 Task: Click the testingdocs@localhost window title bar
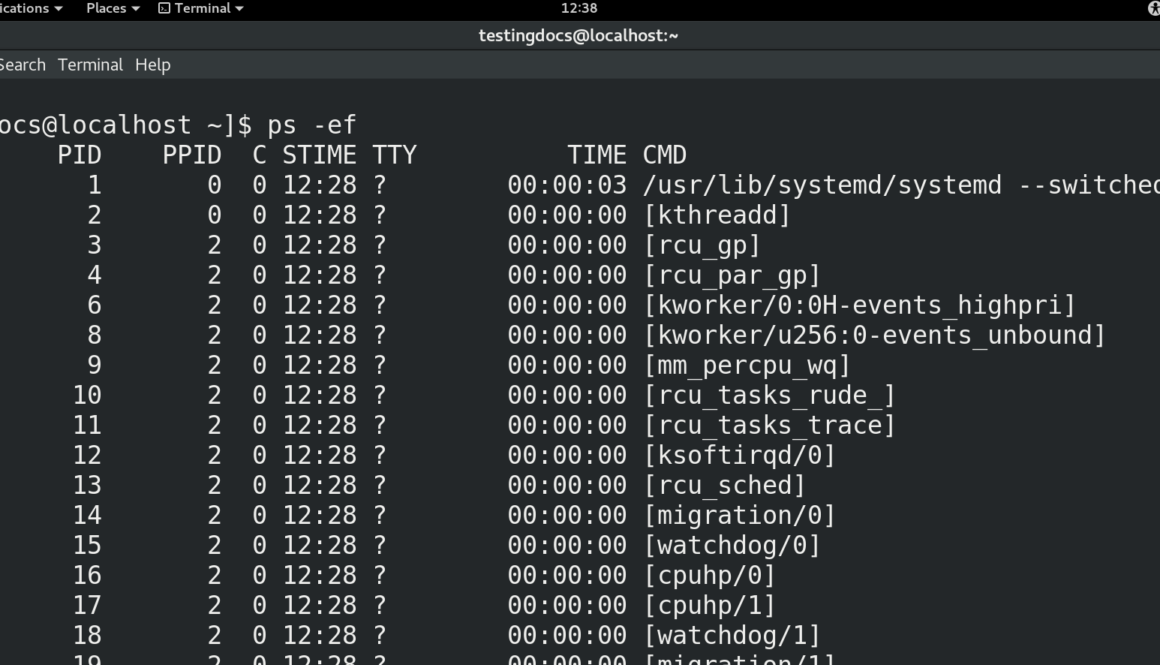580,35
